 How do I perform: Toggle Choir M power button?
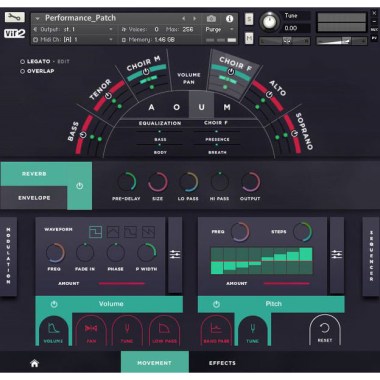(x=146, y=72)
